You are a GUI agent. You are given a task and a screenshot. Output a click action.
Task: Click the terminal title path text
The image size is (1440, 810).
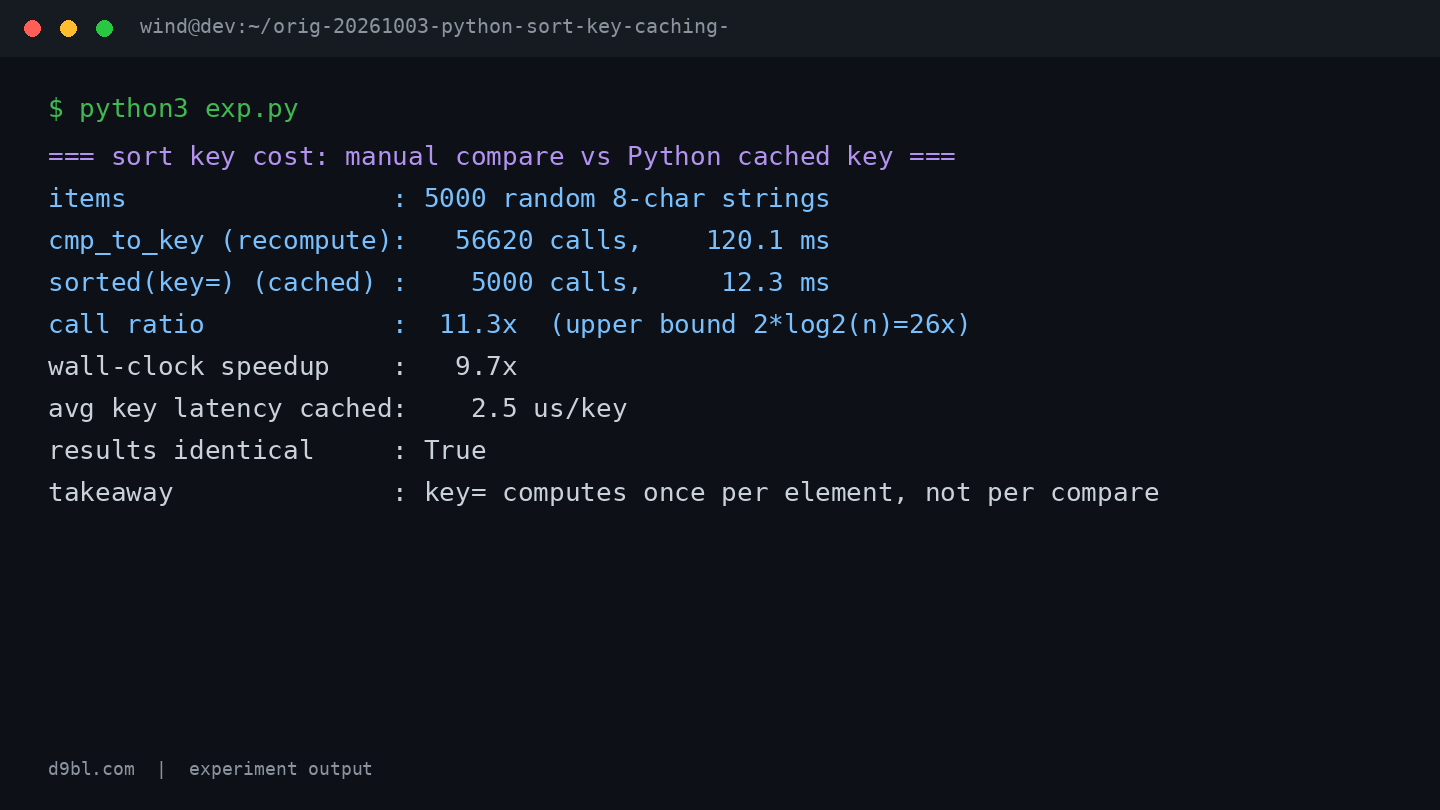pos(434,27)
